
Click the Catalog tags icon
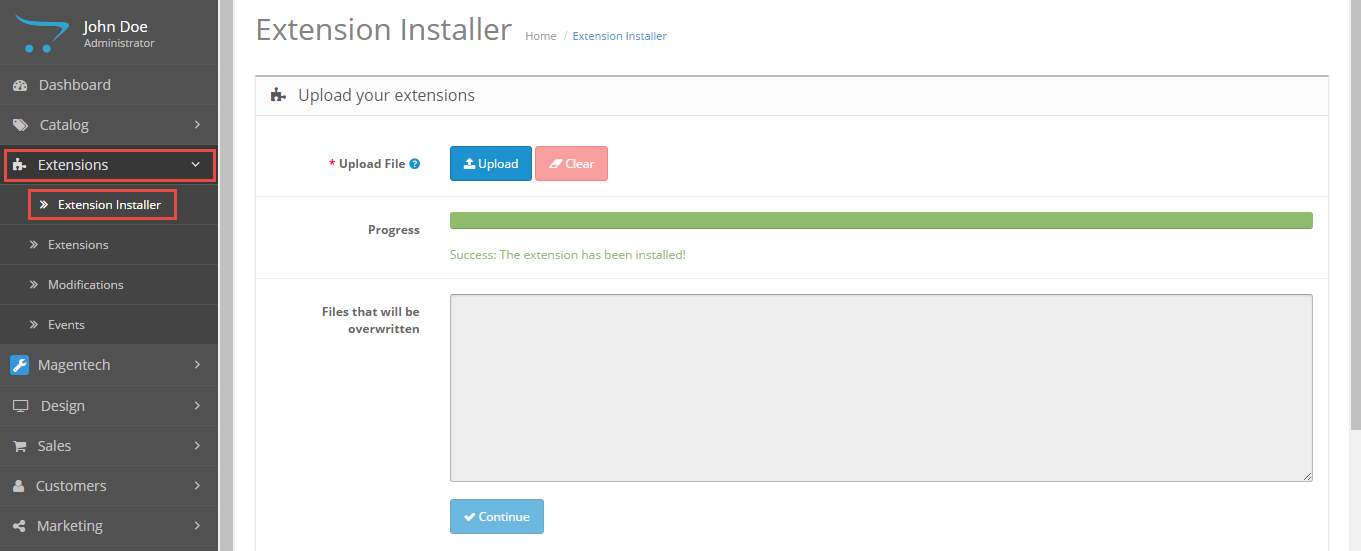pos(20,125)
